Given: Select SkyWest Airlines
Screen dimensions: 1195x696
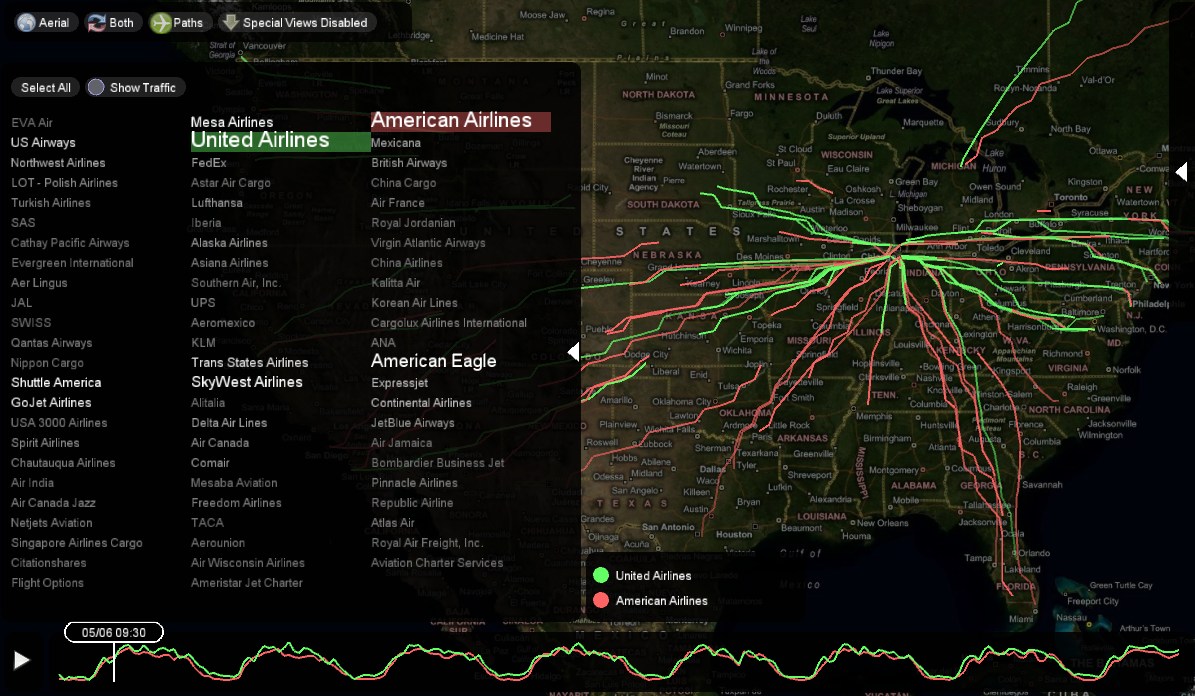Looking at the screenshot, I should 247,382.
